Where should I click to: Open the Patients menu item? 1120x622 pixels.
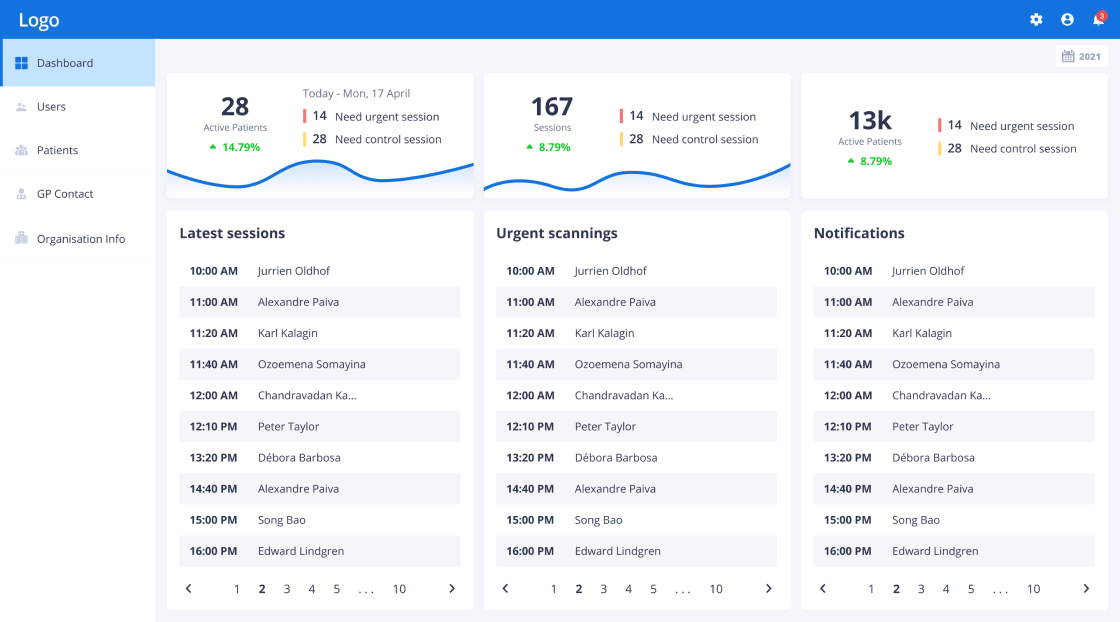57,150
